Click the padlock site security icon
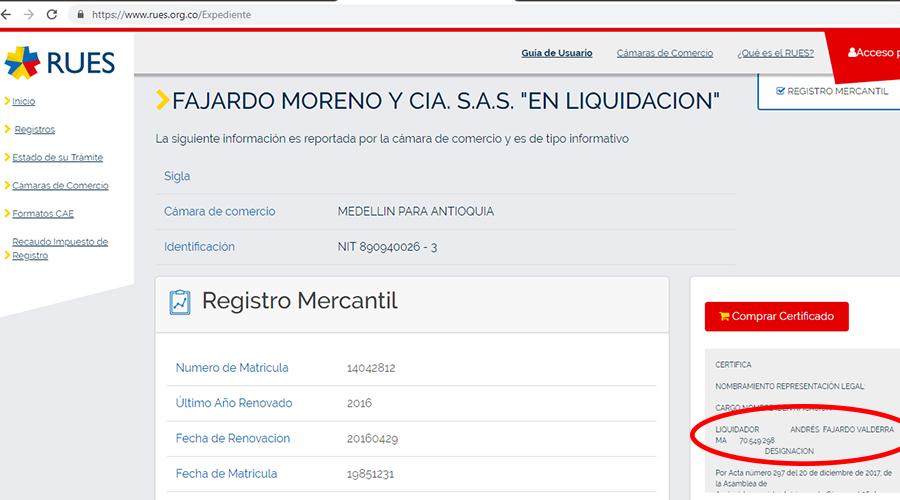Screen dimensions: 900x500 (80, 14)
